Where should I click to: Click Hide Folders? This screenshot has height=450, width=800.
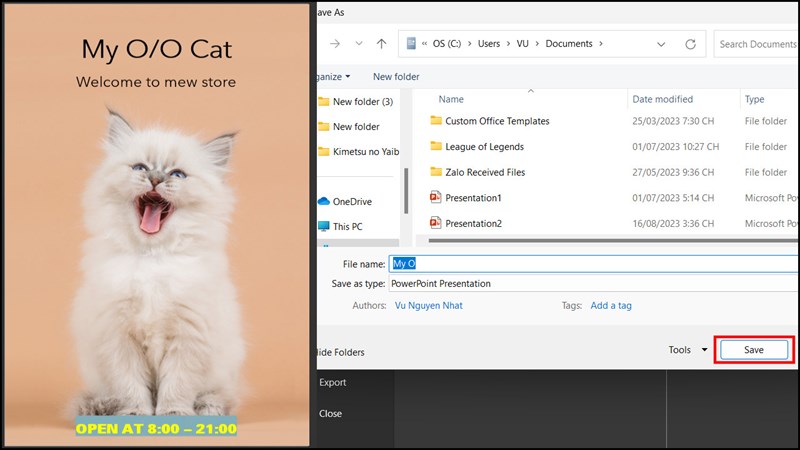340,352
